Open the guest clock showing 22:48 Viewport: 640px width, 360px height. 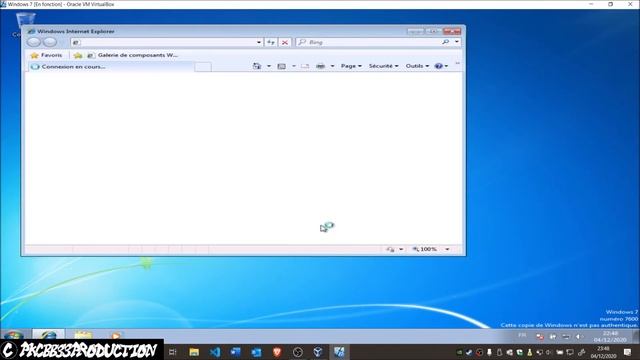[610, 336]
